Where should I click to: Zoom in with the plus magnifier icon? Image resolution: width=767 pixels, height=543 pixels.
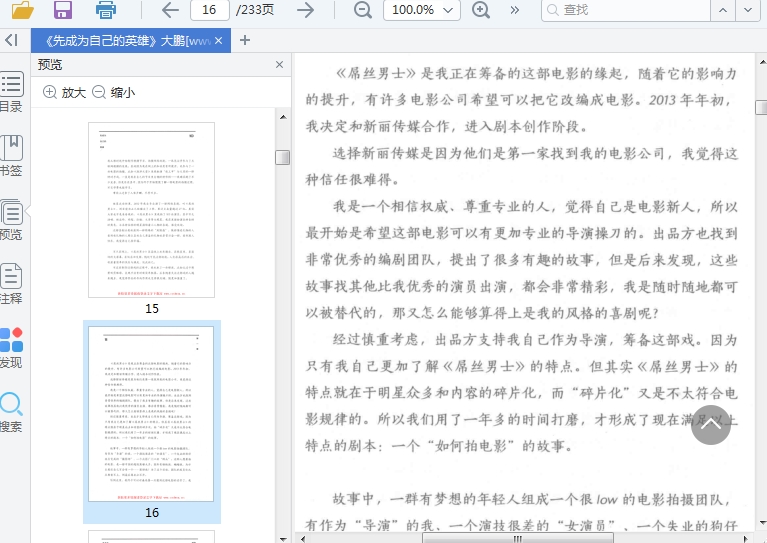pos(480,10)
